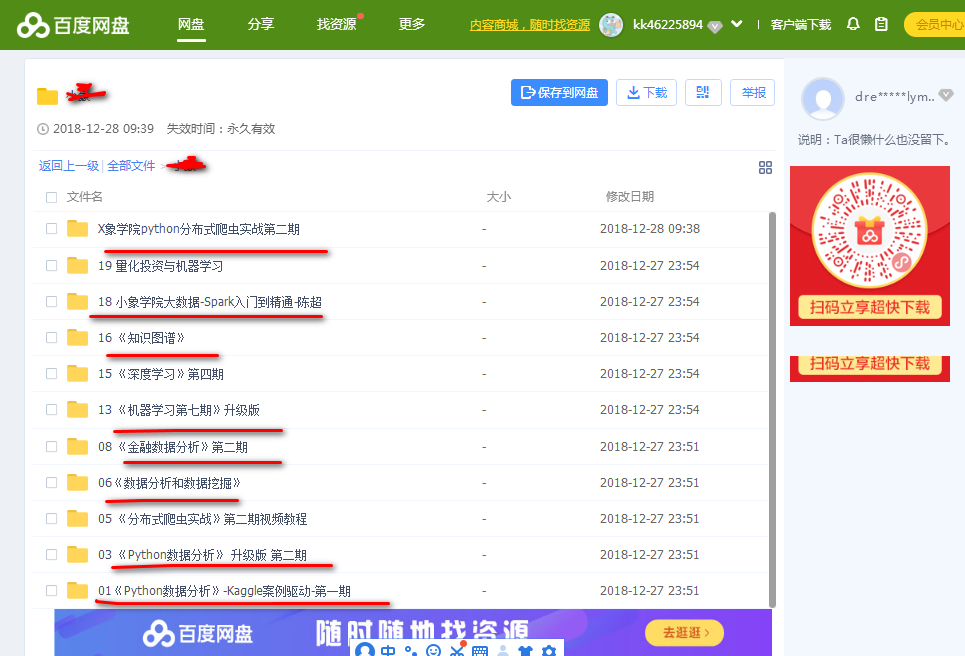Open folder 19 量化投资与机器学习
The height and width of the screenshot is (656, 965).
161,266
